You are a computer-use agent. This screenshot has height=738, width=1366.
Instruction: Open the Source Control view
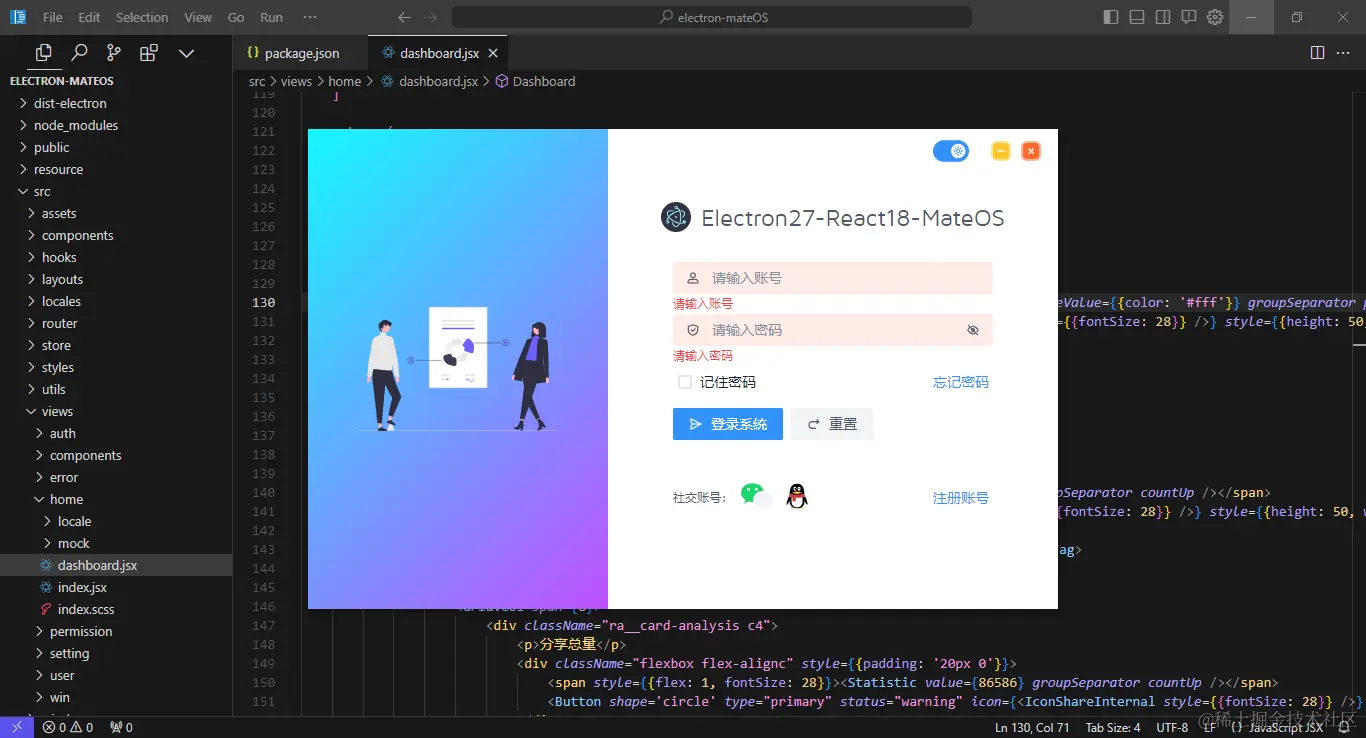(x=115, y=52)
